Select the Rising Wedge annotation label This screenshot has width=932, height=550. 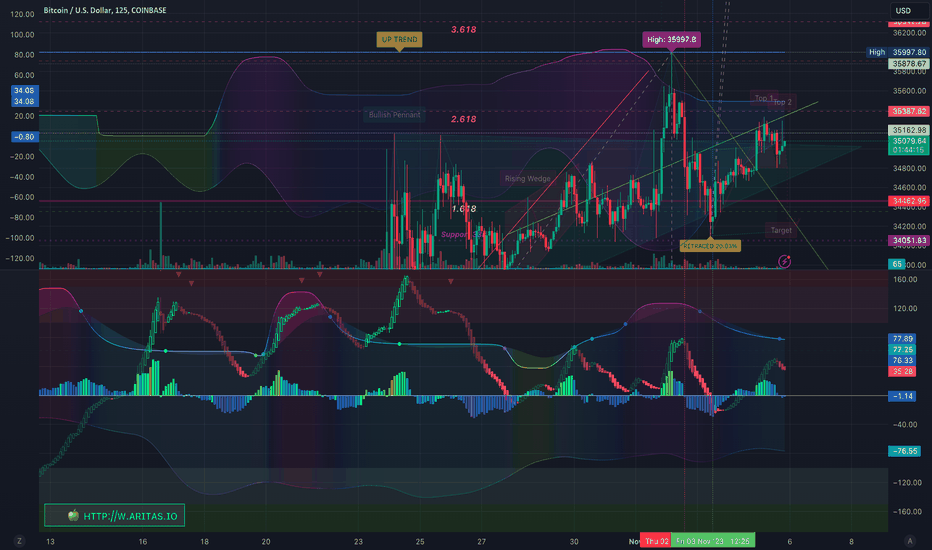coord(528,178)
